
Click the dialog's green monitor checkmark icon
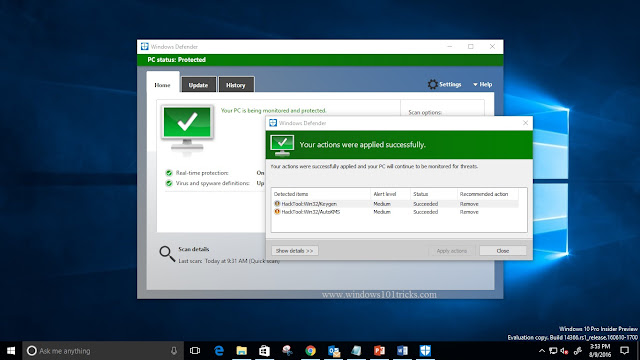click(x=282, y=145)
